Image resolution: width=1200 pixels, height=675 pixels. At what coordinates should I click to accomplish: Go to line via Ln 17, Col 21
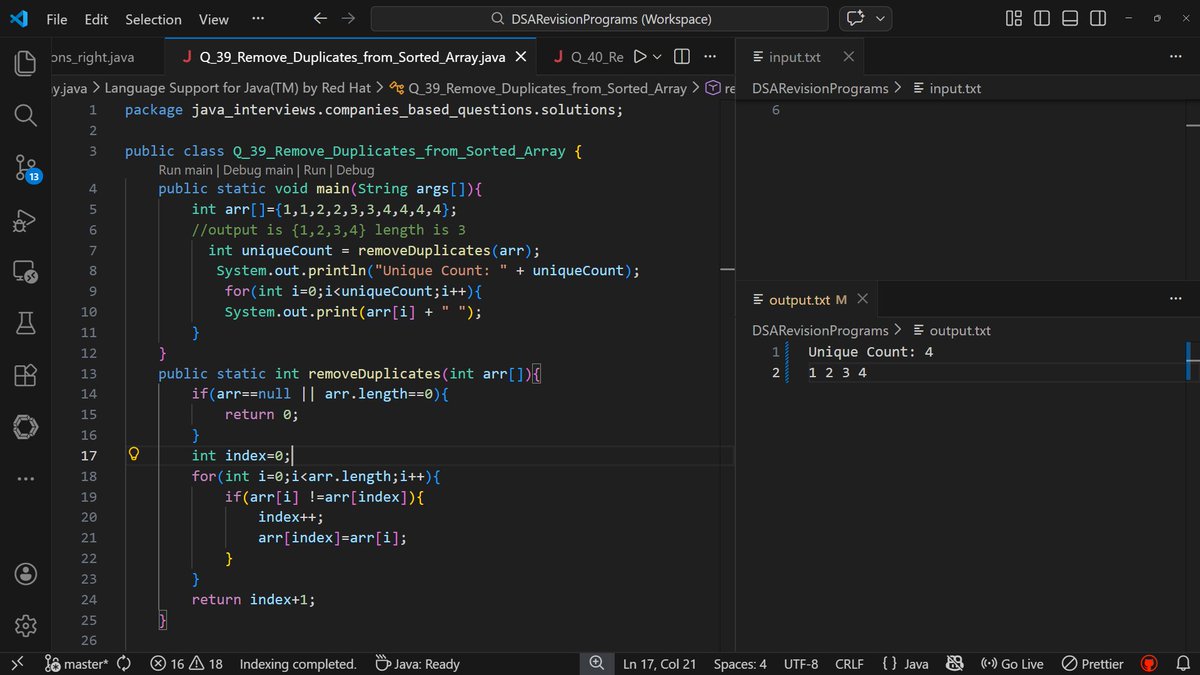click(659, 664)
